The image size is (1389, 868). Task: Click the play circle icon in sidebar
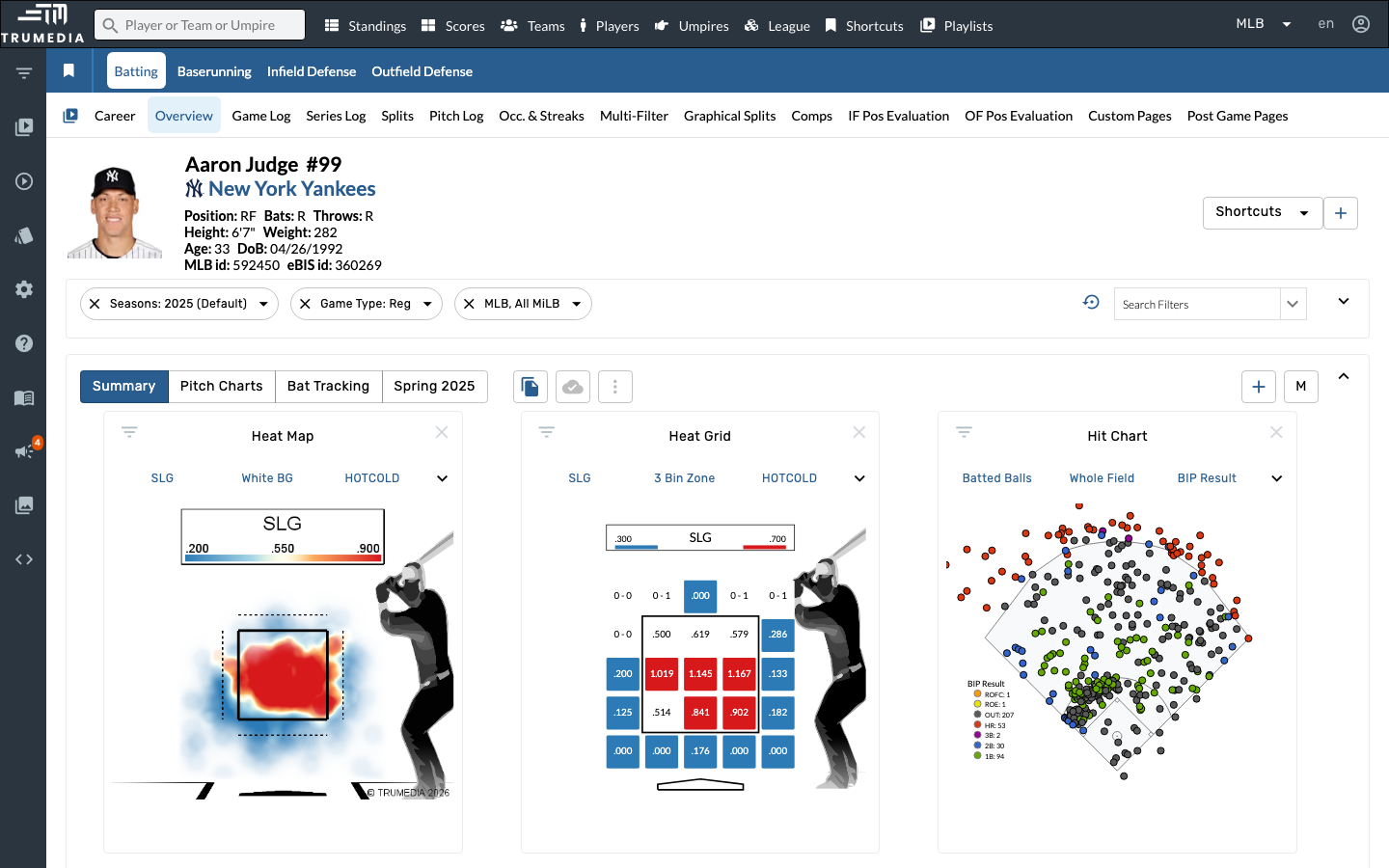[x=24, y=181]
